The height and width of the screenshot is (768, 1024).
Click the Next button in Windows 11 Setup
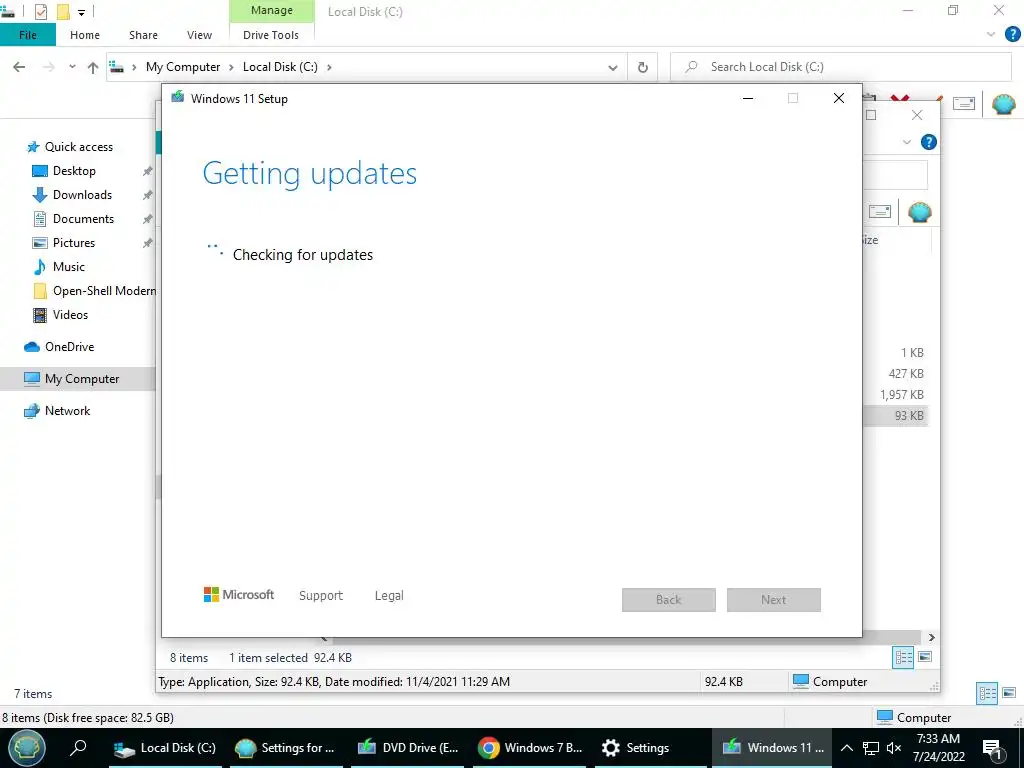[x=774, y=600]
